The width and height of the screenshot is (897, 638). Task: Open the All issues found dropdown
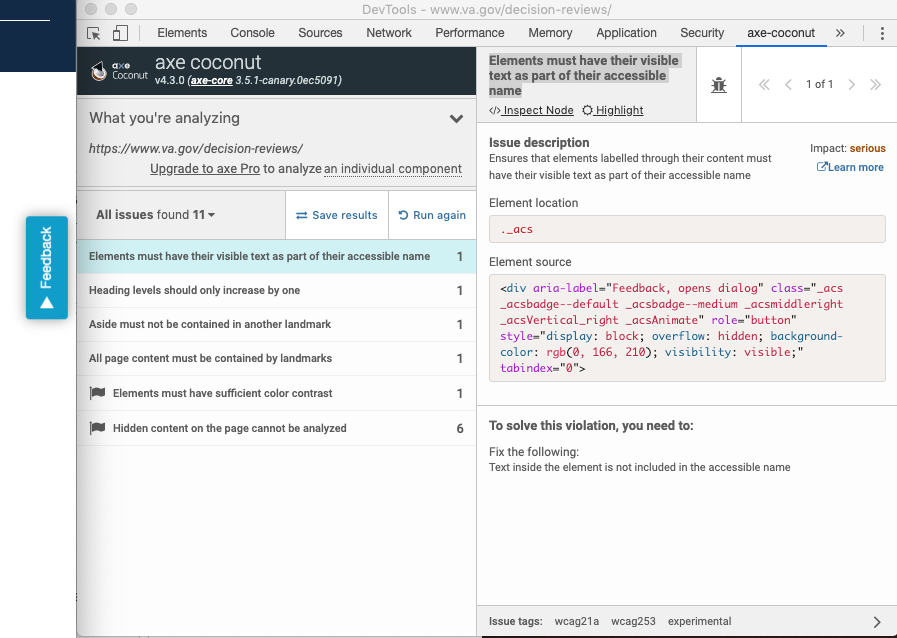pos(155,215)
